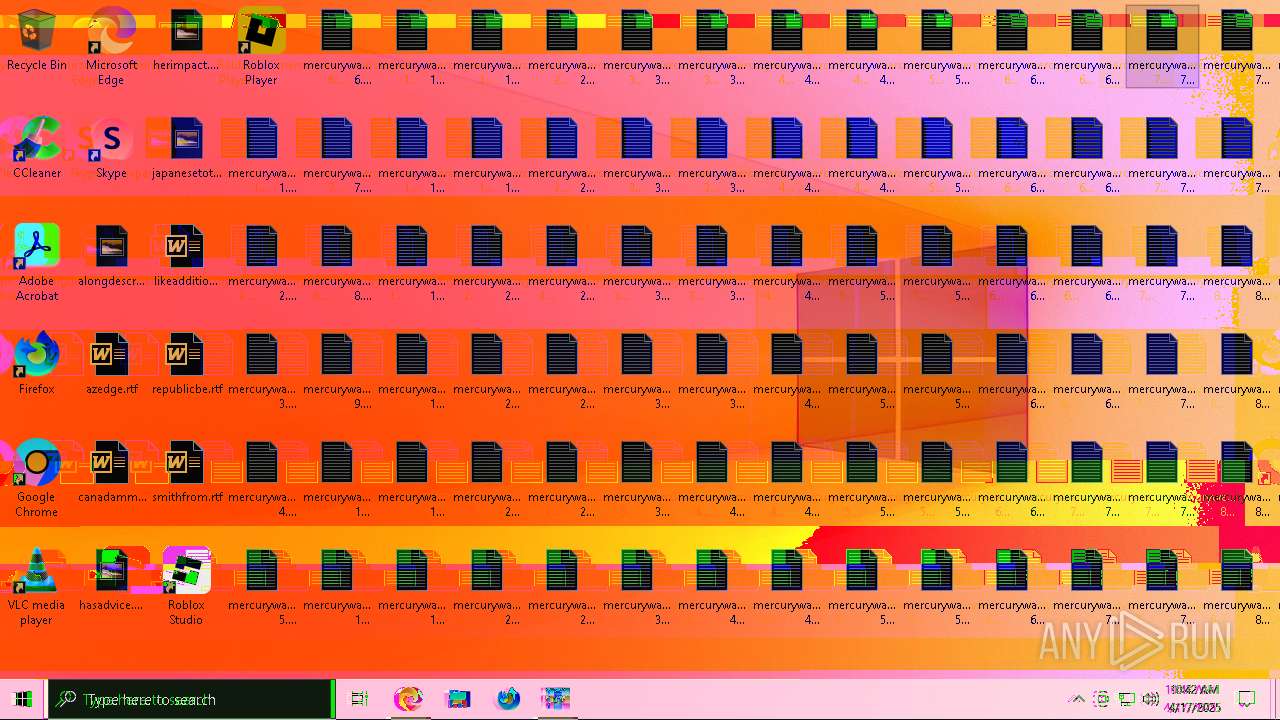Screen dimensions: 1280x720
Task: Click the taskbar search box
Action: coord(190,699)
